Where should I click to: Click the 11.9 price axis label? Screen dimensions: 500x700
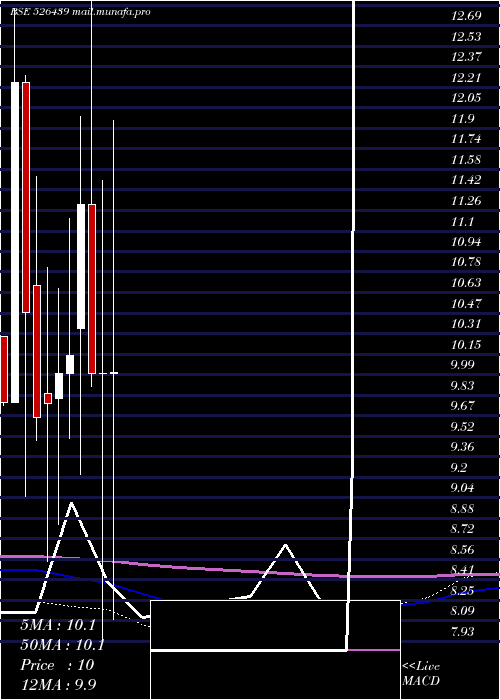(x=463, y=119)
